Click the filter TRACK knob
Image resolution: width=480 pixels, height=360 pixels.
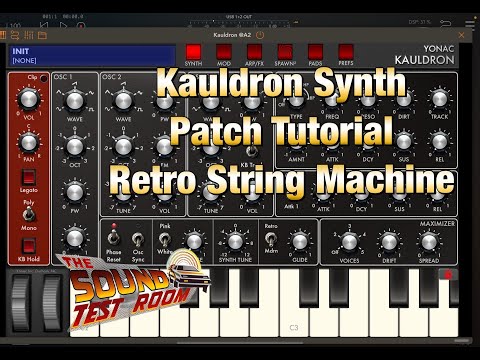(x=440, y=99)
